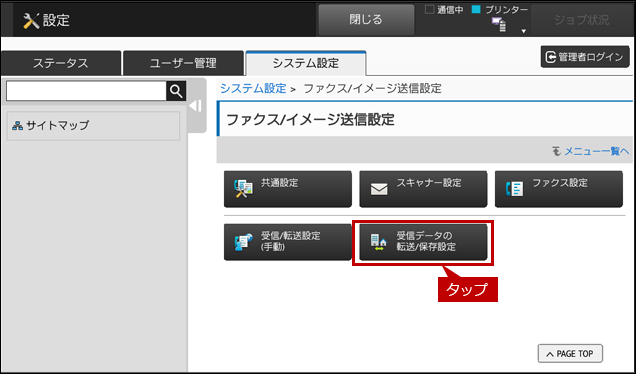Open the ジョブ状況 button
The image size is (636, 374).
(582, 20)
